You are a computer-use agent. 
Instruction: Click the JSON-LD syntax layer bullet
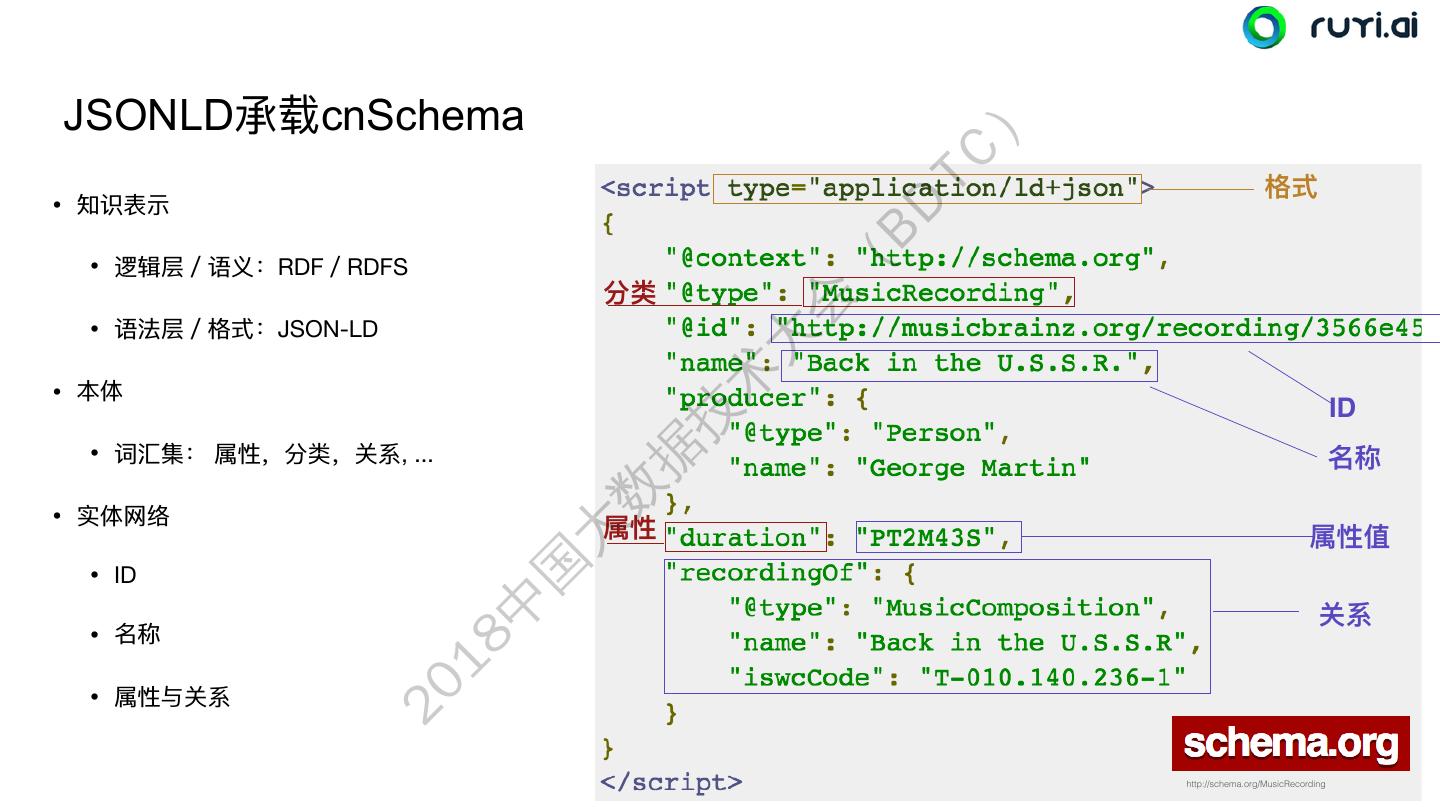(x=246, y=329)
